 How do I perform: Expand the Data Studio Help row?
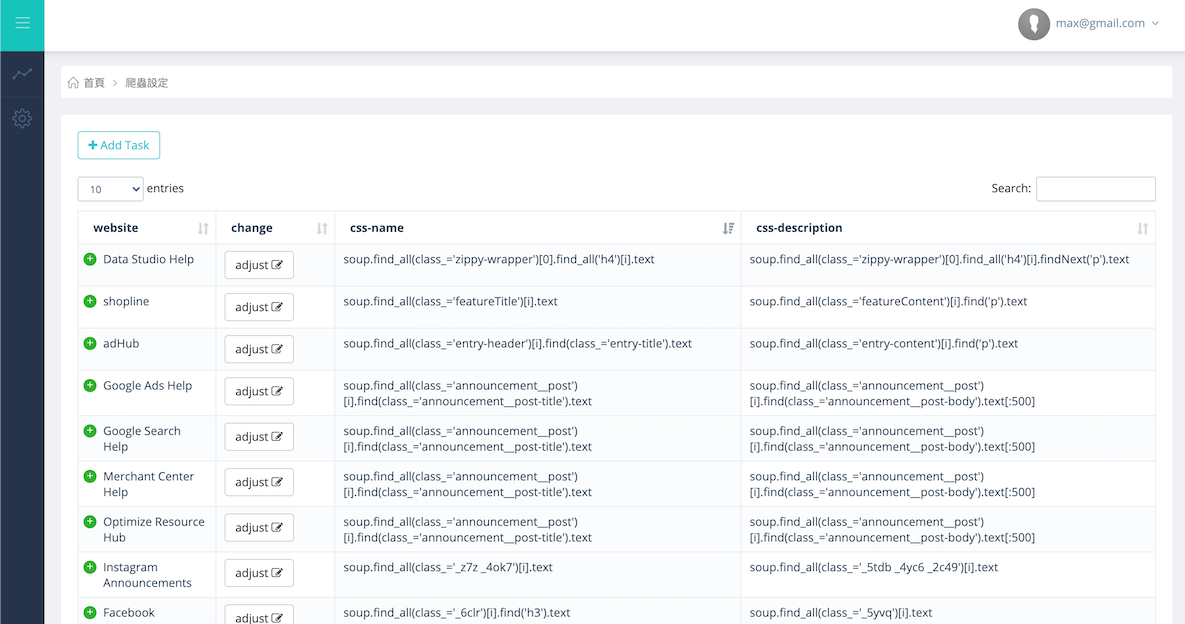(x=90, y=259)
